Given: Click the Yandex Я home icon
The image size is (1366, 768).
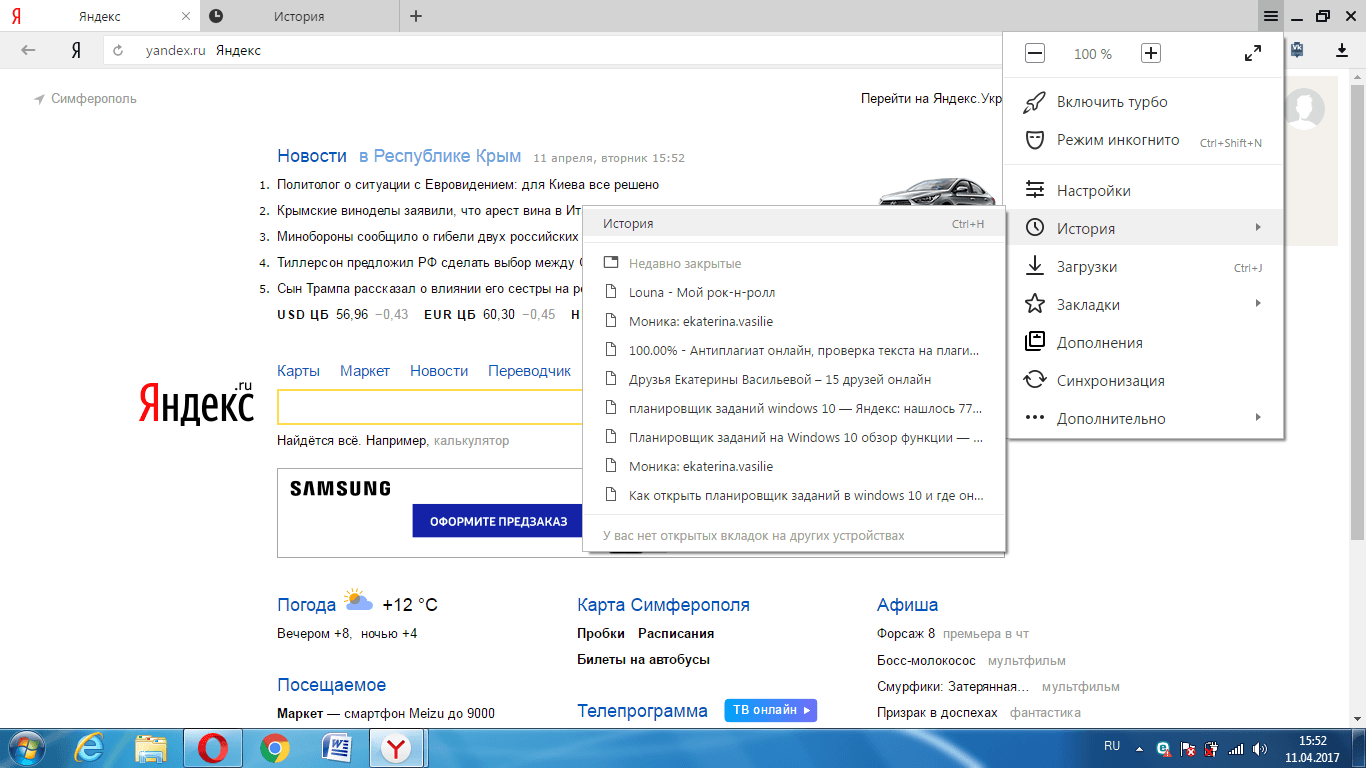Looking at the screenshot, I should 76,50.
